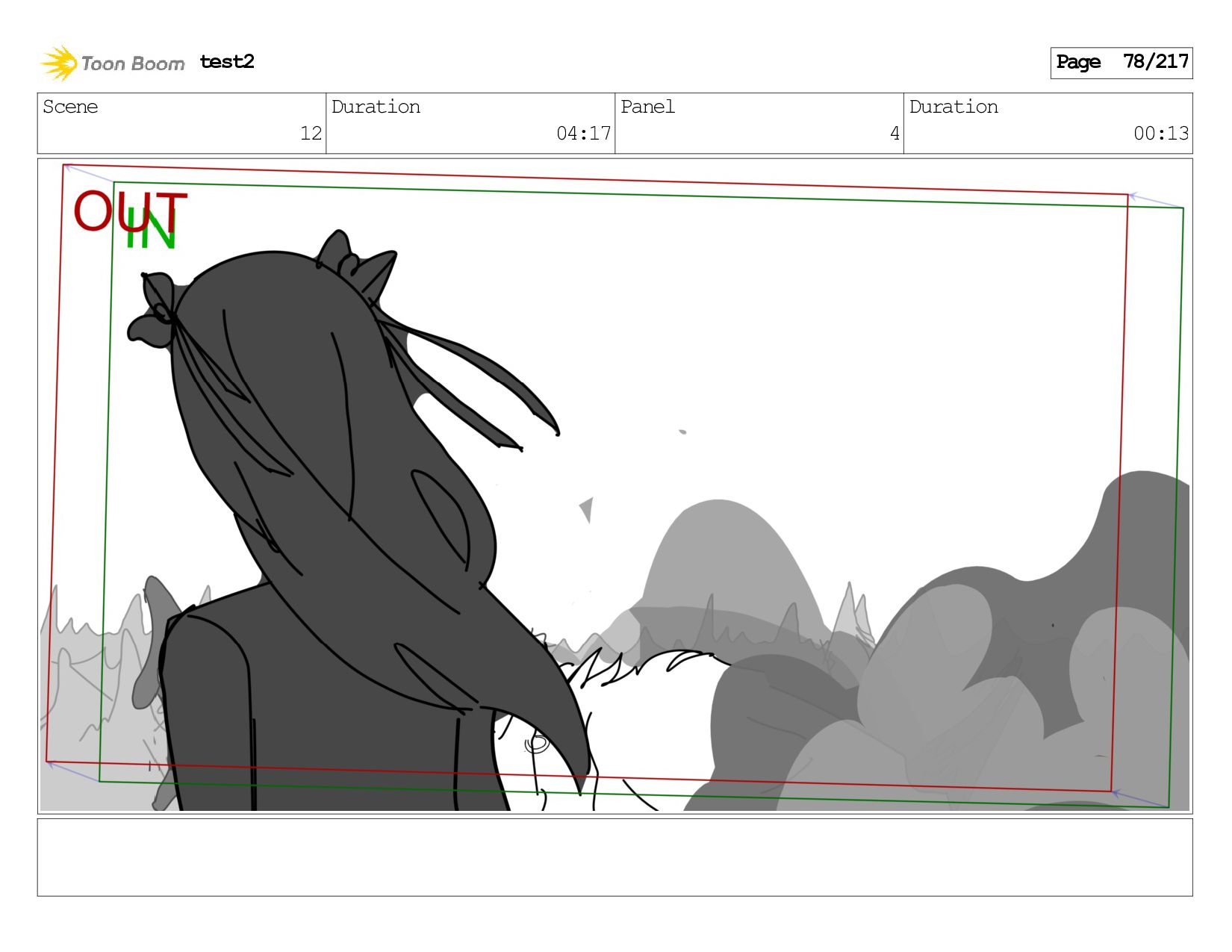The height and width of the screenshot is (952, 1232).
Task: Click the storyboard panel drawing thumbnail
Action: (615, 486)
